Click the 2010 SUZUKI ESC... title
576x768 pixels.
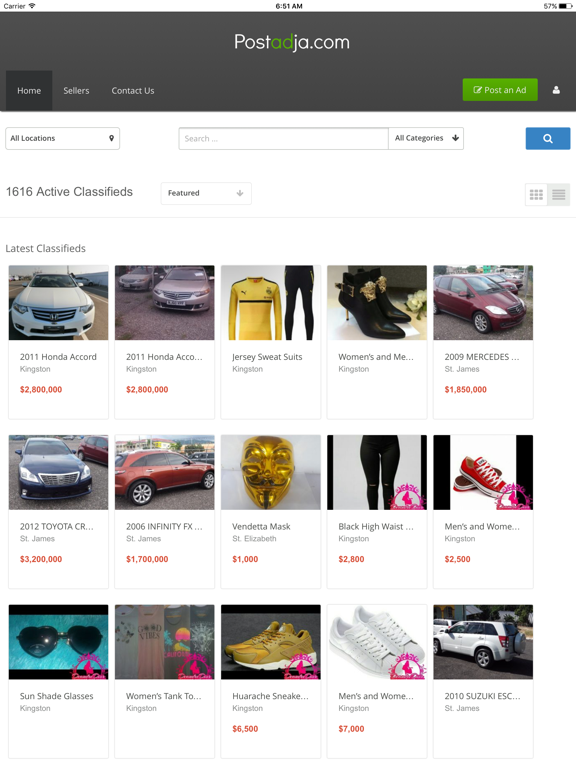tap(482, 696)
